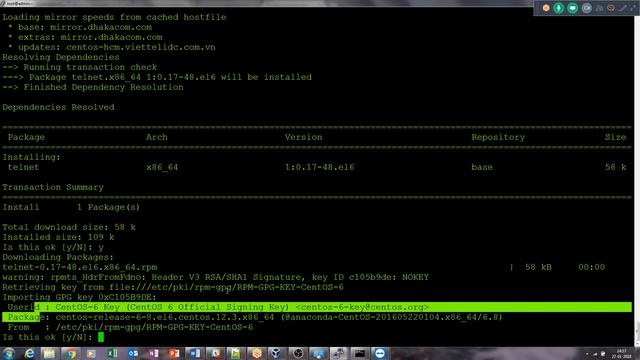Viewport: 640px width, 360px height.
Task: Open the media player taskbar icon
Action: tap(91, 353)
